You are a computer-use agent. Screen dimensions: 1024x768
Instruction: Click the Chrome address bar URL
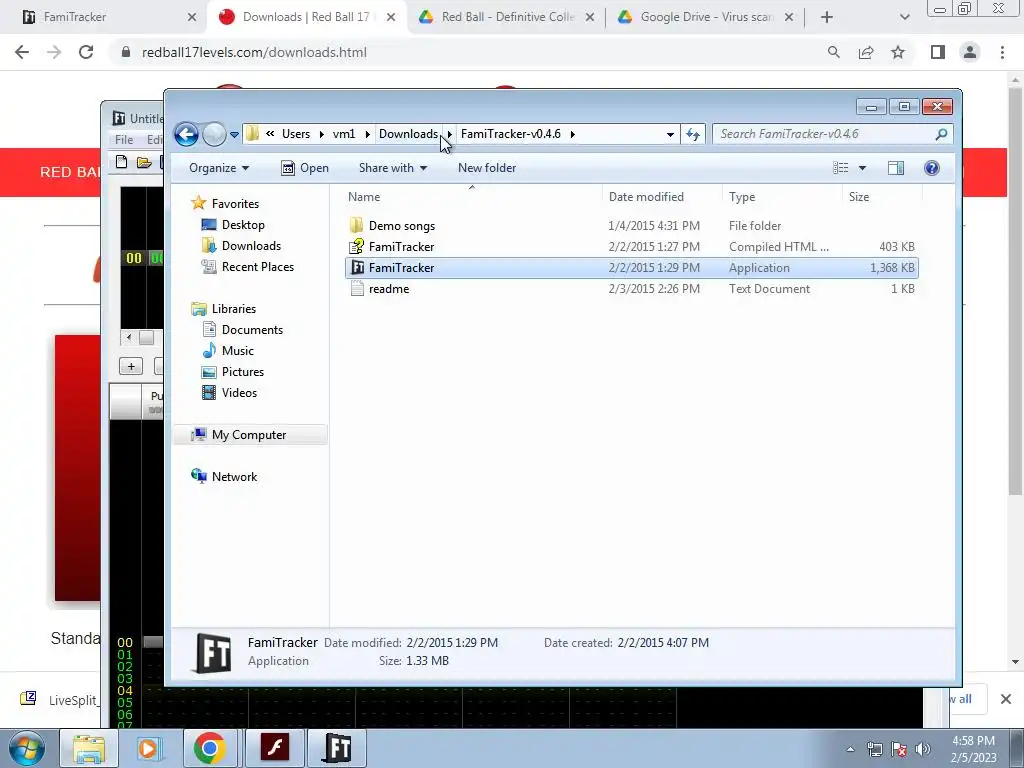point(254,52)
